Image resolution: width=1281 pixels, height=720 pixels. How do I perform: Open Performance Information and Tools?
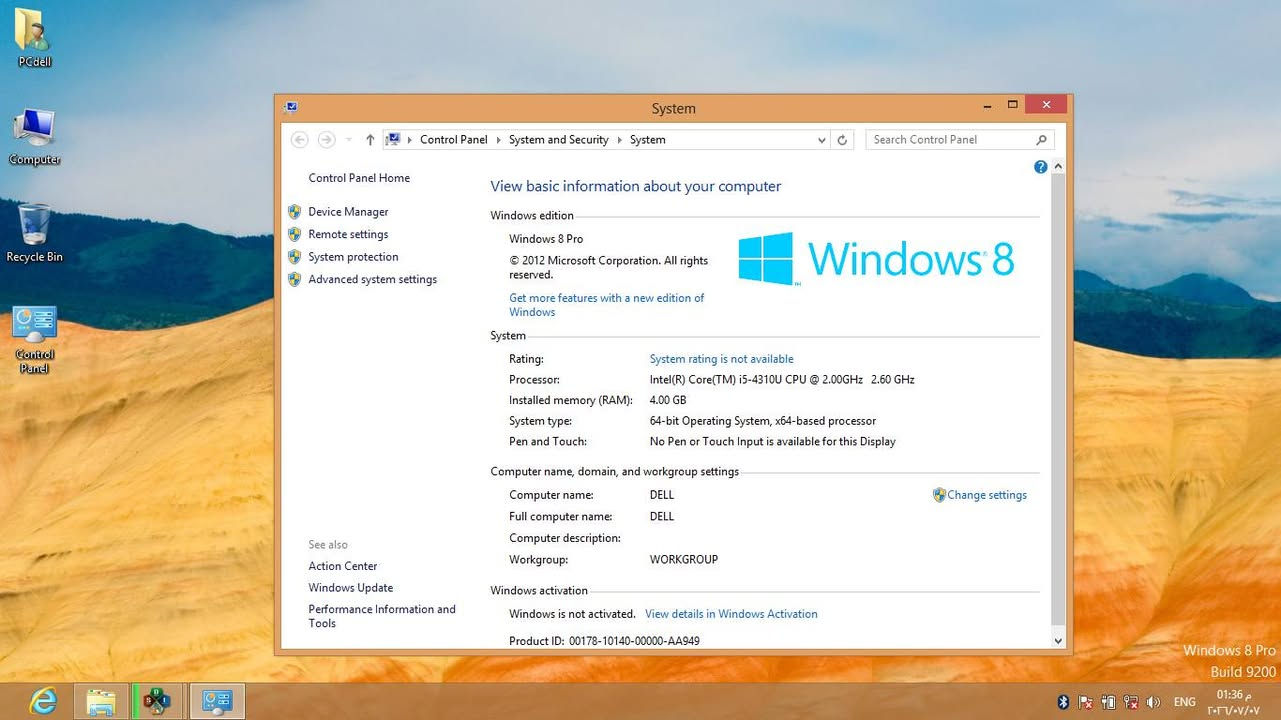(x=381, y=616)
